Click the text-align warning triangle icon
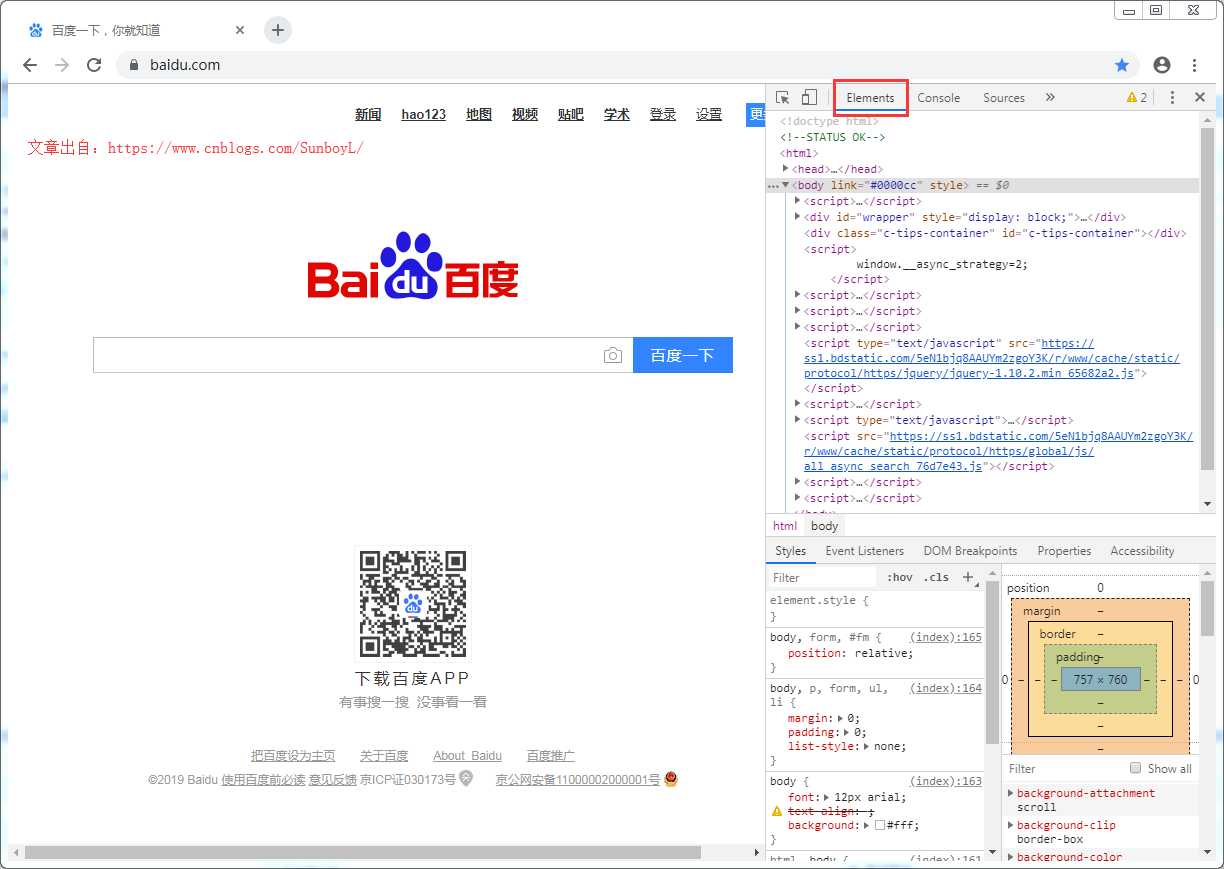Viewport: 1224px width, 869px height. tap(776, 811)
